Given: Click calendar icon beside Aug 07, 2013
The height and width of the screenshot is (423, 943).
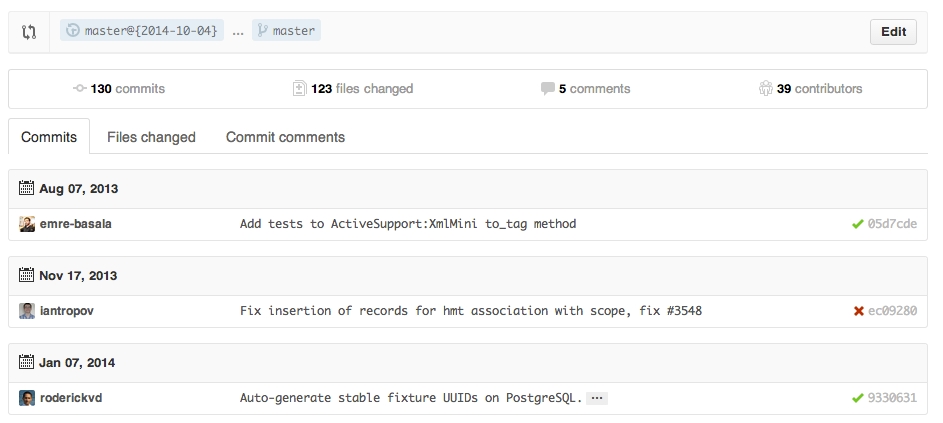Looking at the screenshot, I should (x=27, y=187).
